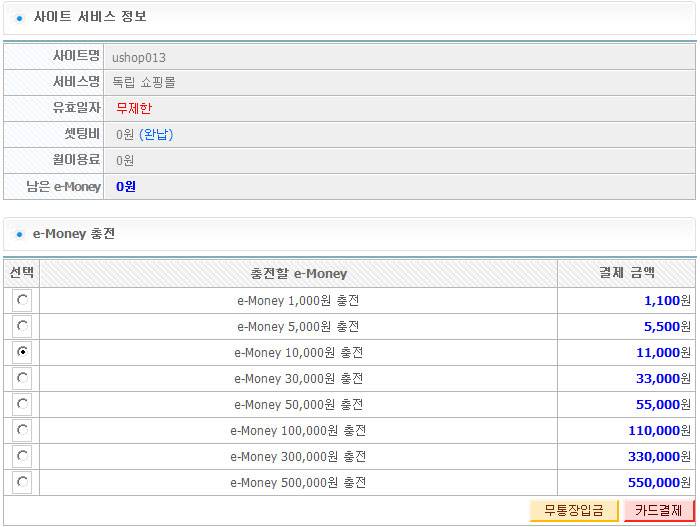The image size is (700, 527).
Task: Click the blue bullet beside 사이트 서비스 정보
Action: point(19,18)
